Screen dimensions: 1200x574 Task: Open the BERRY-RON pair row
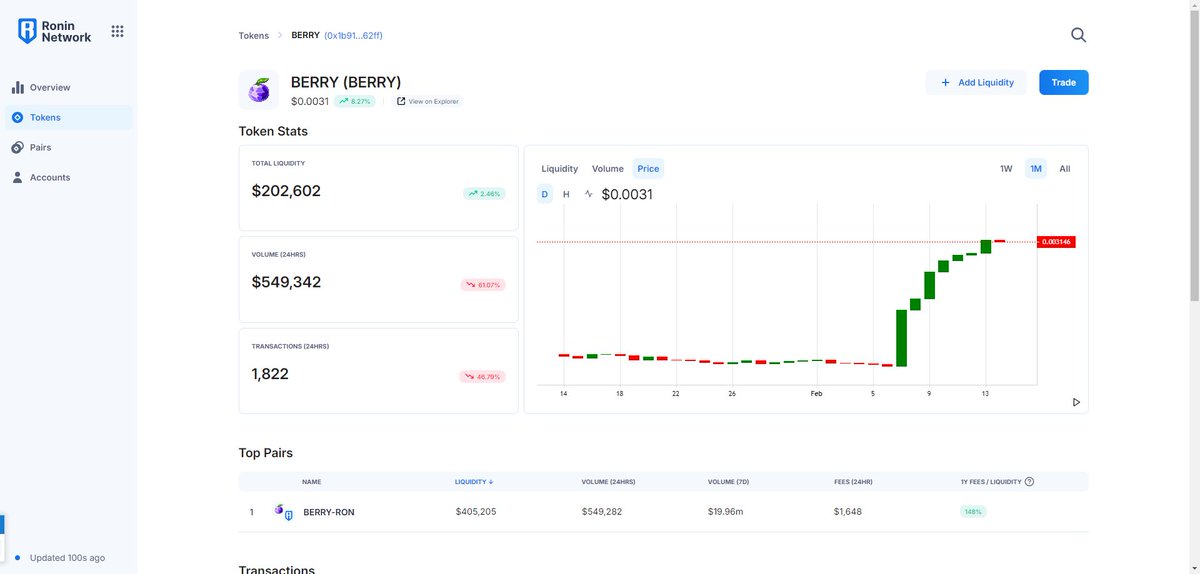coord(663,512)
